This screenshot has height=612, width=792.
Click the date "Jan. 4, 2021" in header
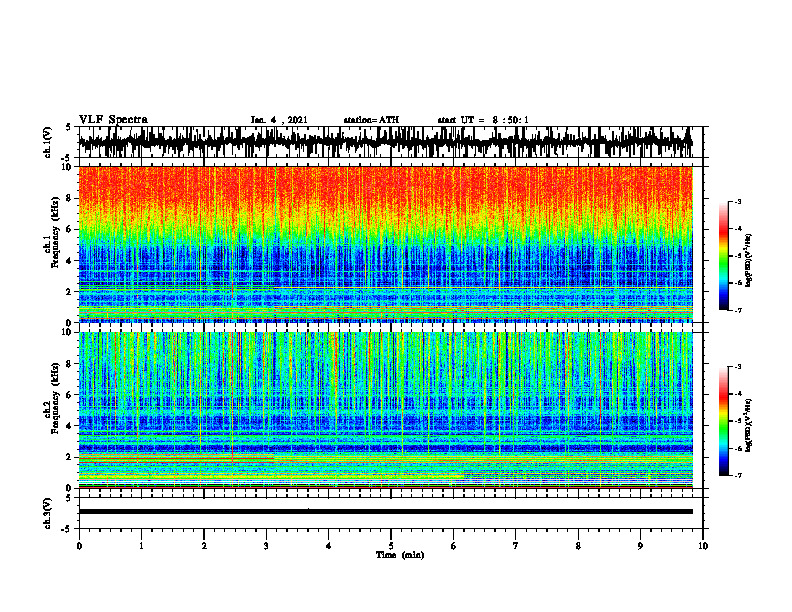click(279, 120)
